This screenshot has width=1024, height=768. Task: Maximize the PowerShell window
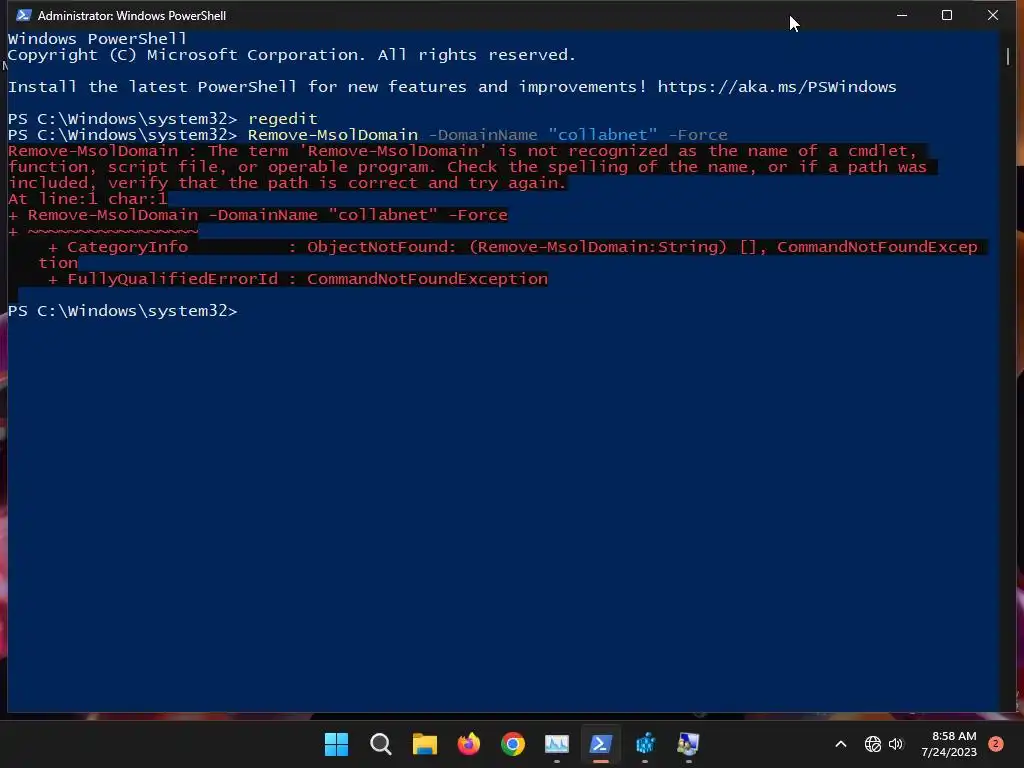pyautogui.click(x=947, y=15)
